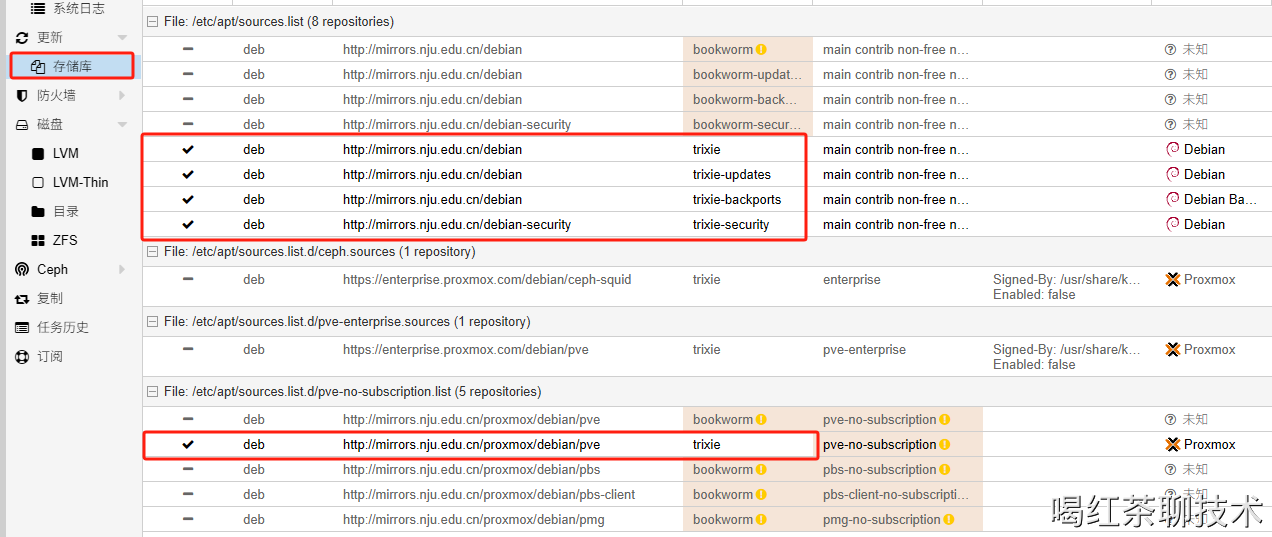Image resolution: width=1272 pixels, height=537 pixels.
Task: Select the ZFS grid icon
Action: (38, 241)
